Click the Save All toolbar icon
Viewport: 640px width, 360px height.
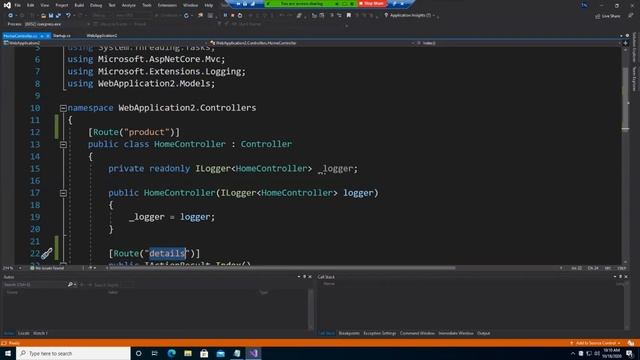(58, 16)
